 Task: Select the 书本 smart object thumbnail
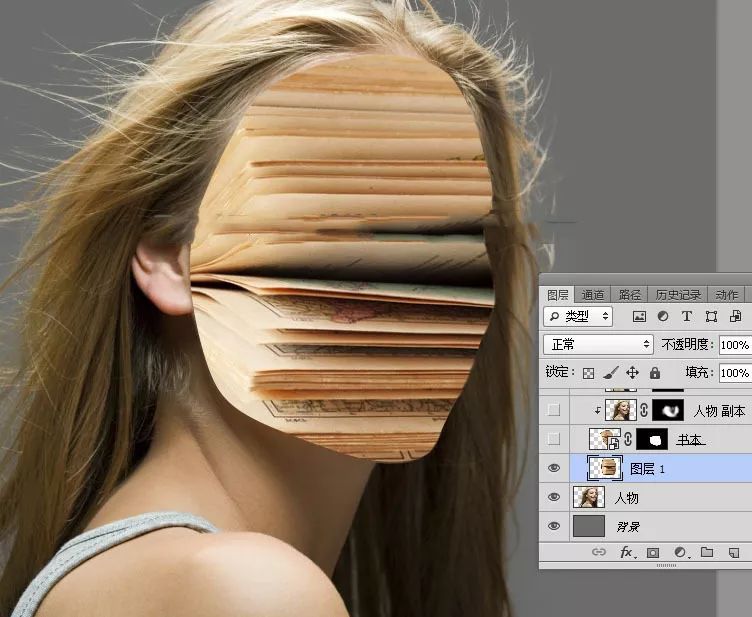(x=605, y=439)
